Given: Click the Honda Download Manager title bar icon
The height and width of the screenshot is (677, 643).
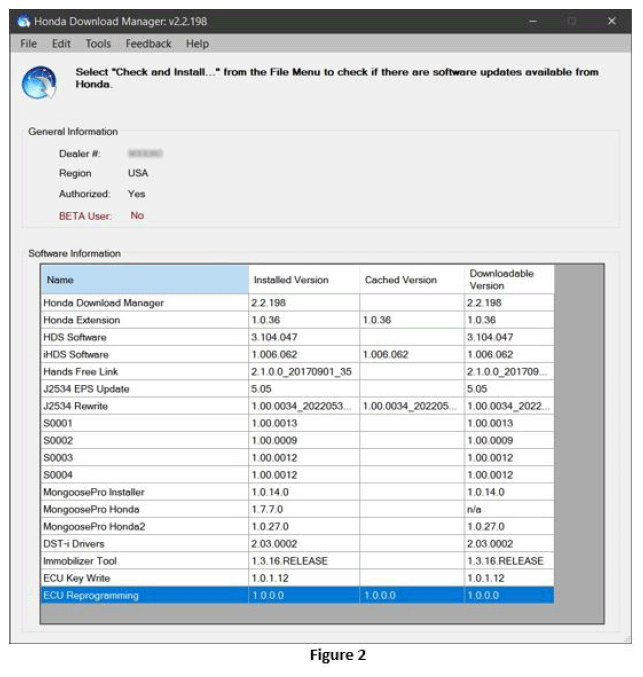Looking at the screenshot, I should pyautogui.click(x=24, y=21).
